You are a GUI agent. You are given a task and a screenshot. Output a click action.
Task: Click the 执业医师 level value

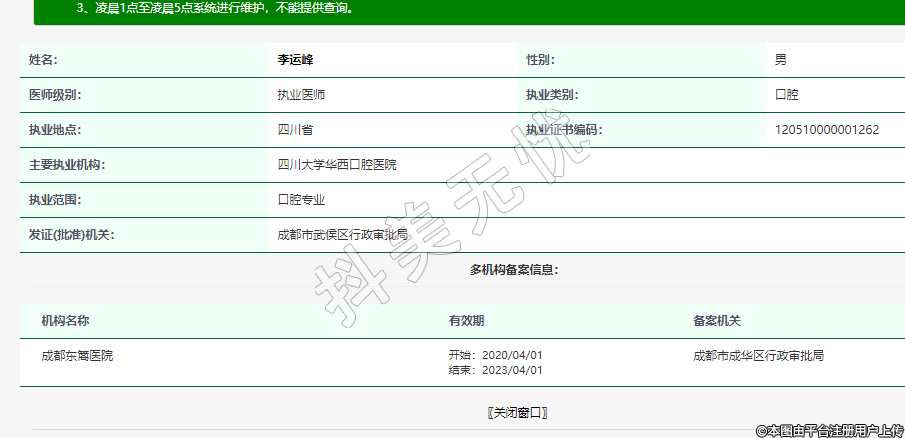(x=301, y=95)
